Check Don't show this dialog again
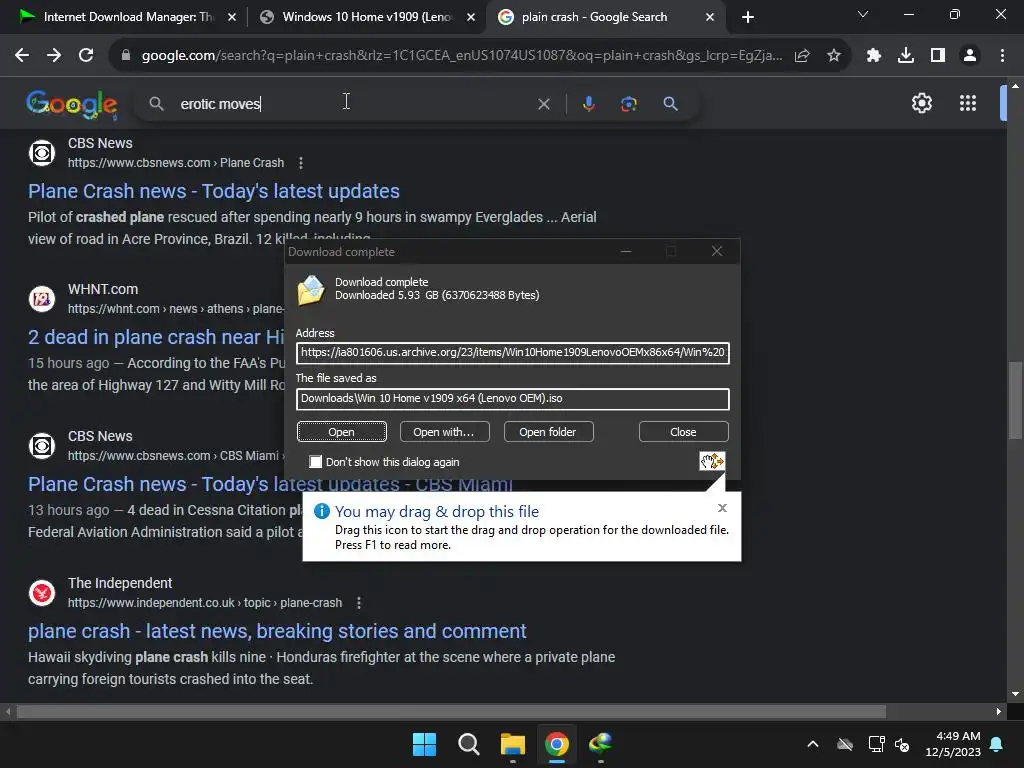 click(315, 462)
